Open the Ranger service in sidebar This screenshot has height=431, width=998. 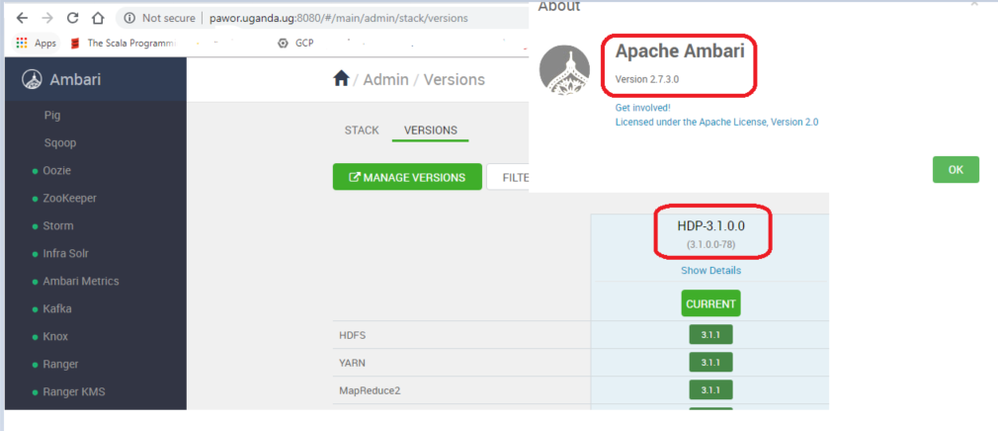pos(60,364)
